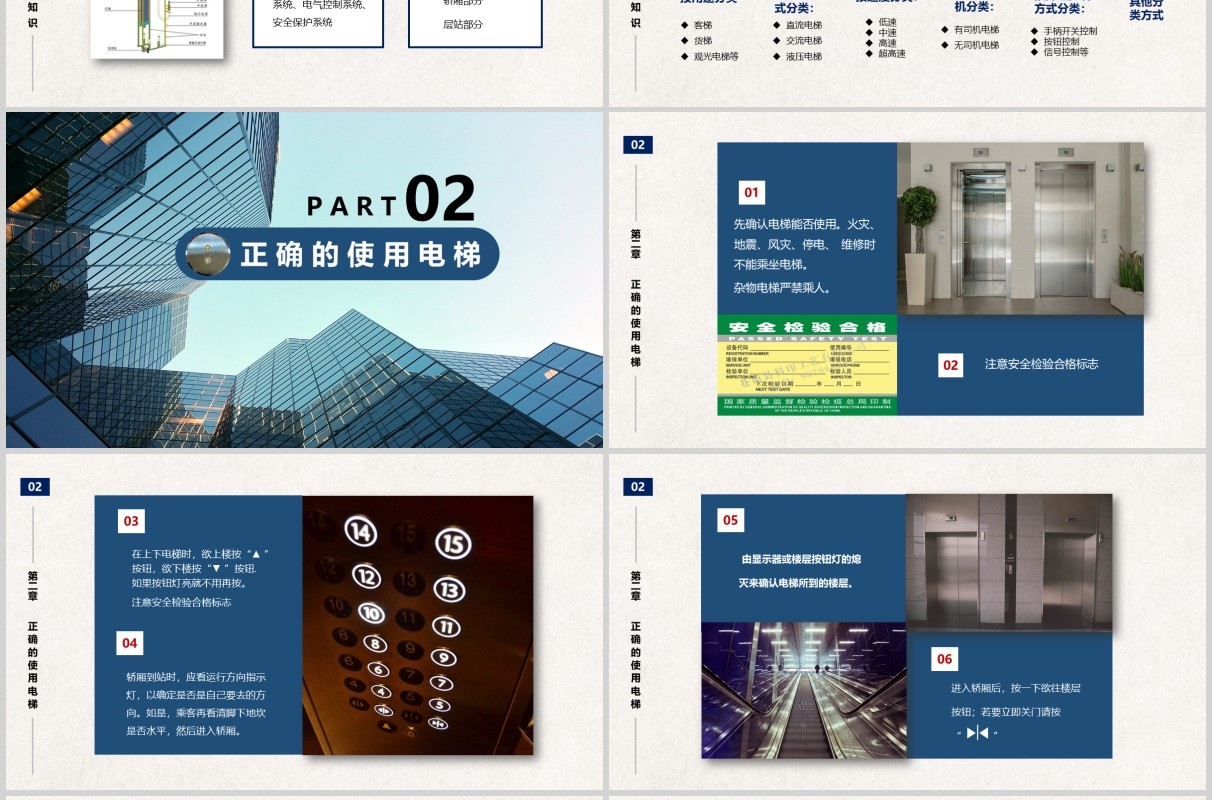Select the red 05 number badge
Image resolution: width=1212 pixels, height=800 pixels.
pyautogui.click(x=730, y=520)
